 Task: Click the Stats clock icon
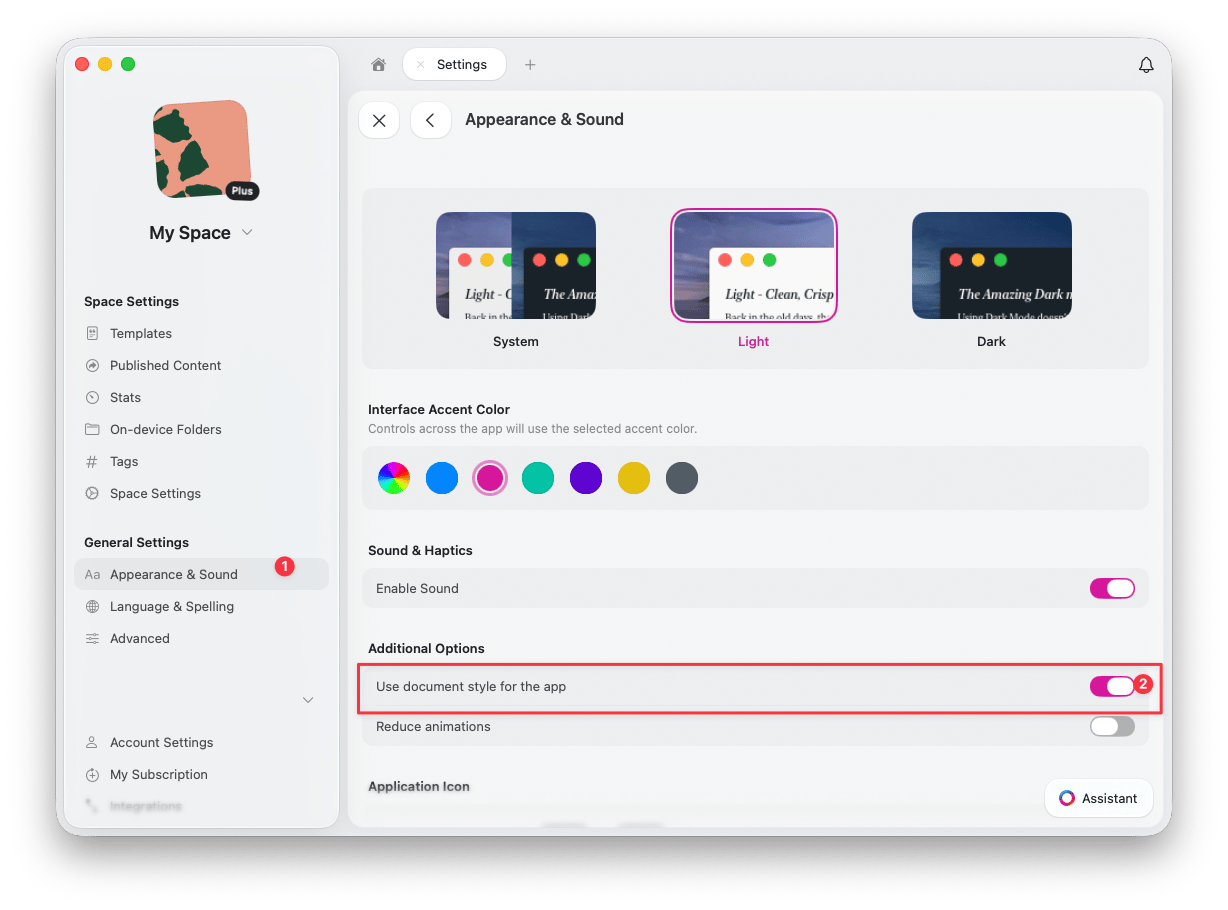coord(92,397)
